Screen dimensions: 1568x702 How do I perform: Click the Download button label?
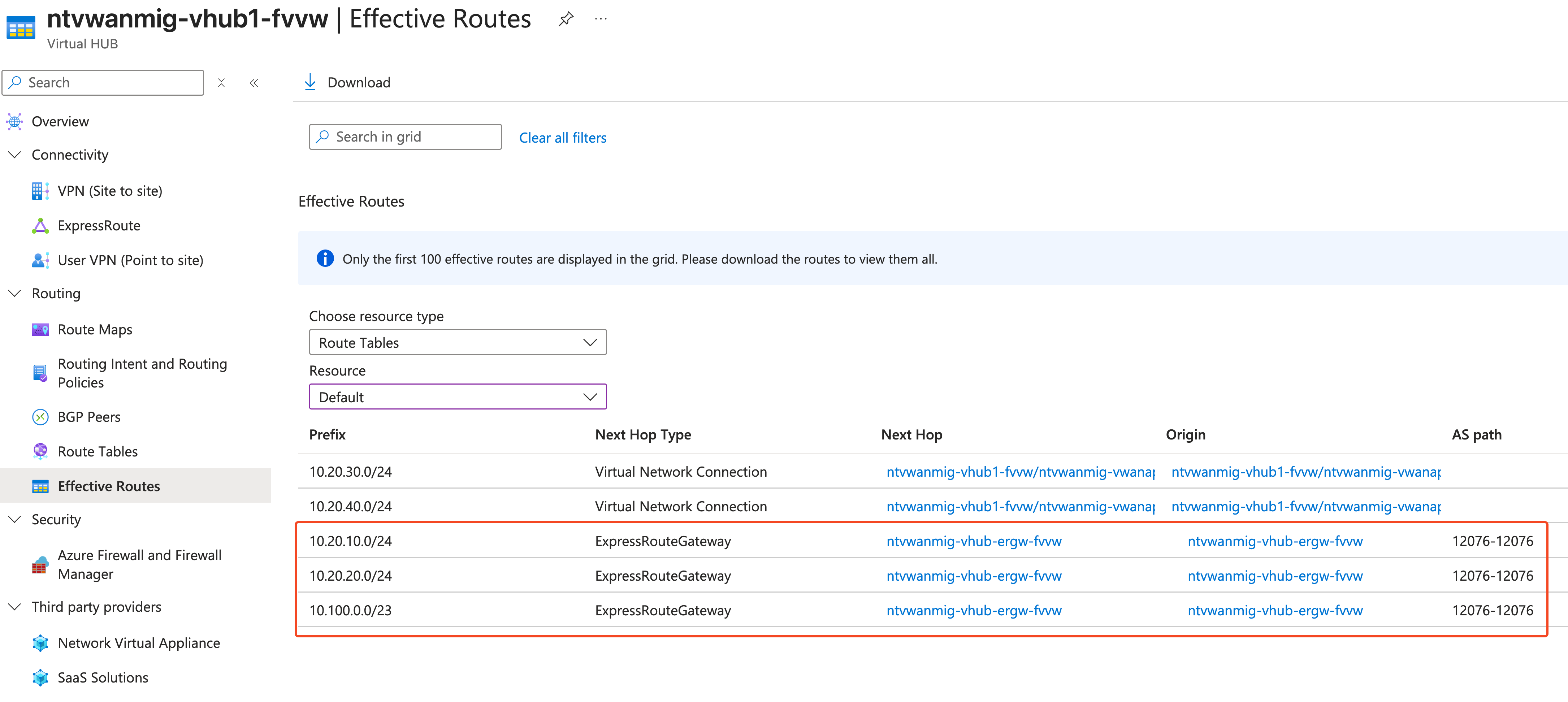(x=359, y=83)
